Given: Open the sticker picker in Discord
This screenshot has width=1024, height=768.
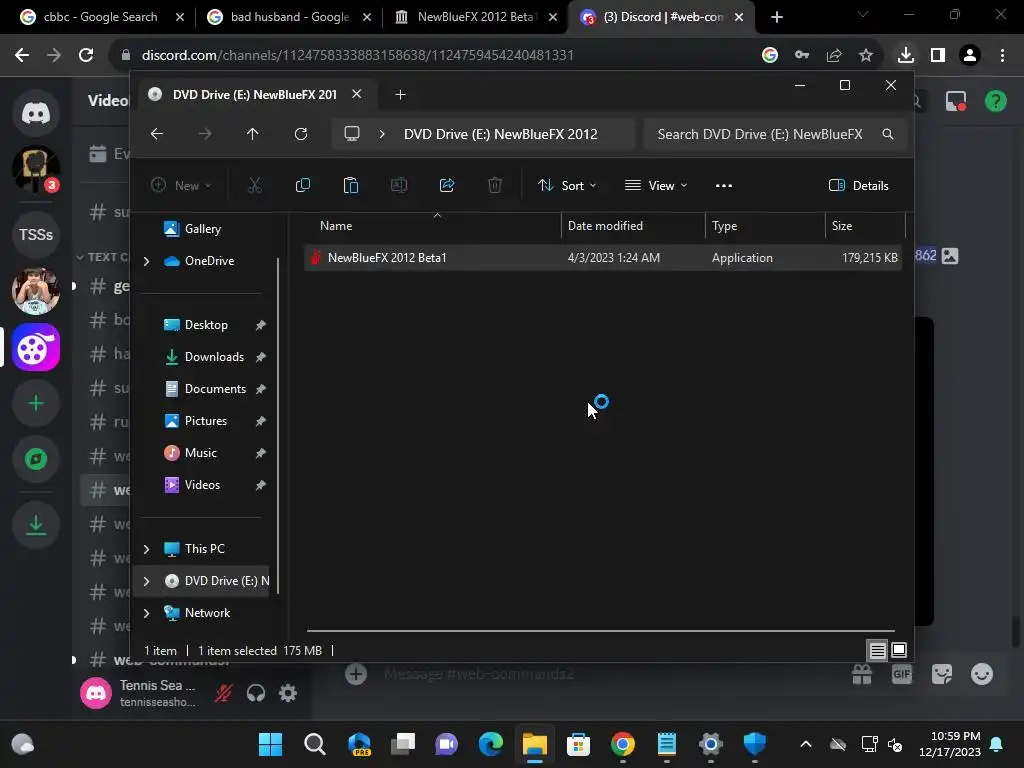Looking at the screenshot, I should tap(942, 674).
